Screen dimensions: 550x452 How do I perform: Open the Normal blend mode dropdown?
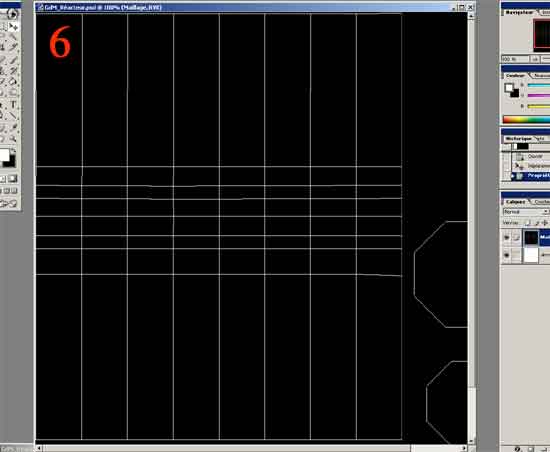[x=525, y=212]
